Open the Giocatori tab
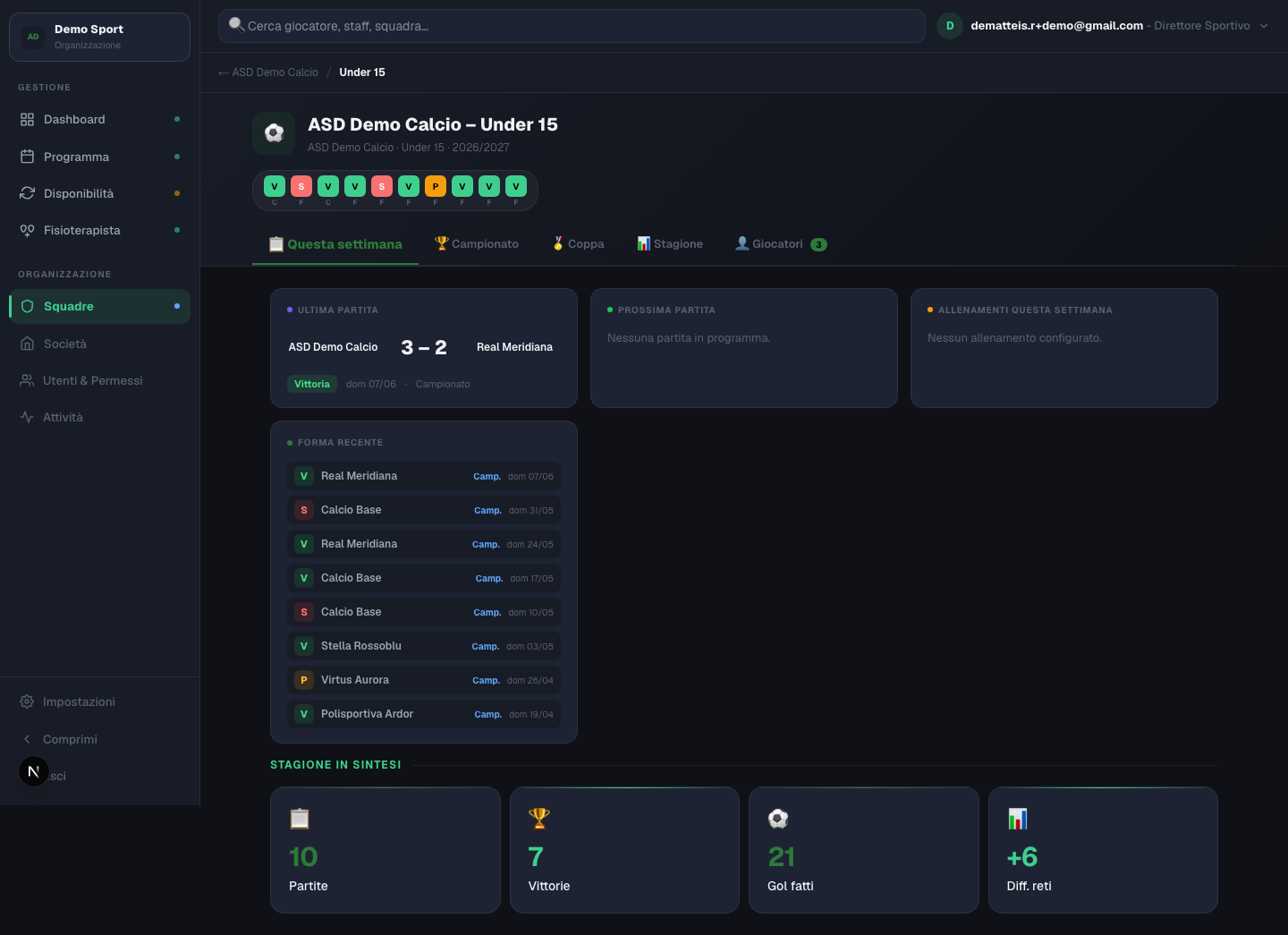The height and width of the screenshot is (935, 1288). tap(781, 243)
